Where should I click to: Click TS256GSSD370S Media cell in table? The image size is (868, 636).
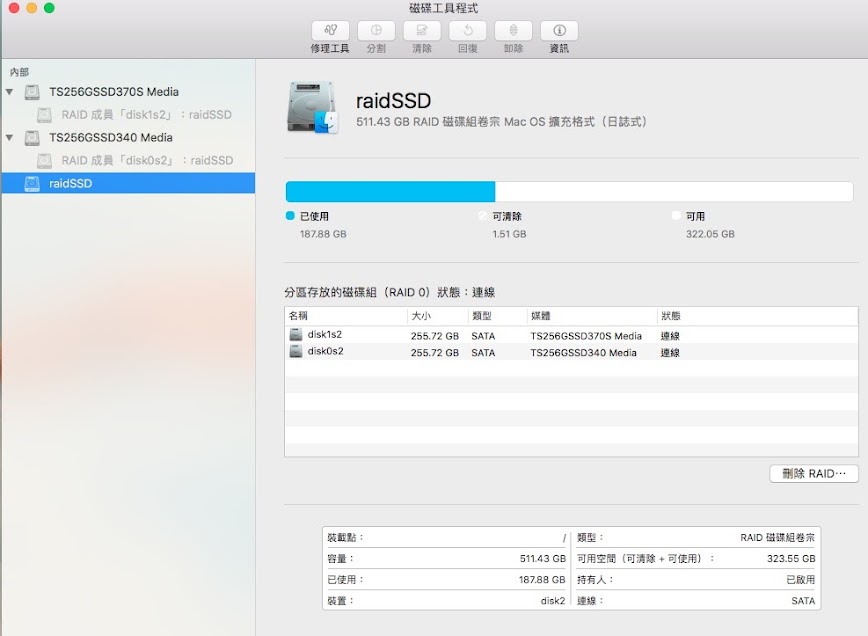[x=586, y=336]
